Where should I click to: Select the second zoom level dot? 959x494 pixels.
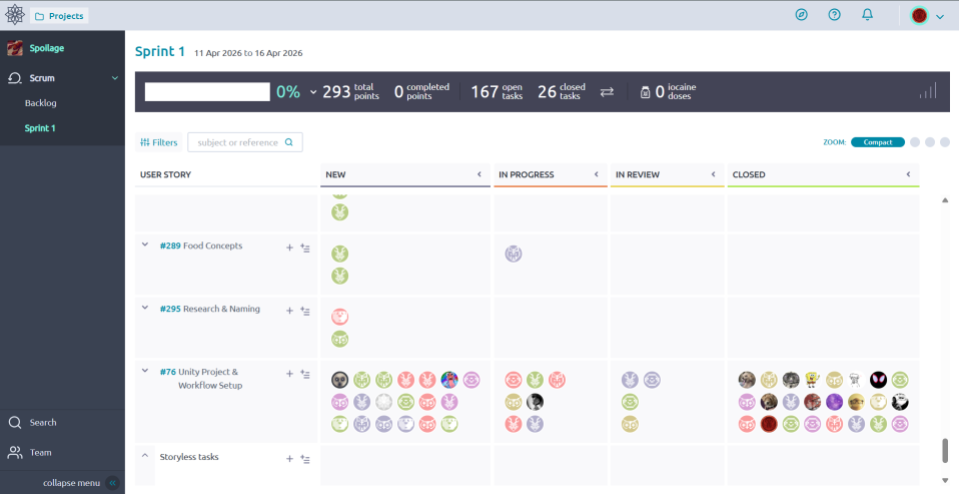tap(930, 142)
